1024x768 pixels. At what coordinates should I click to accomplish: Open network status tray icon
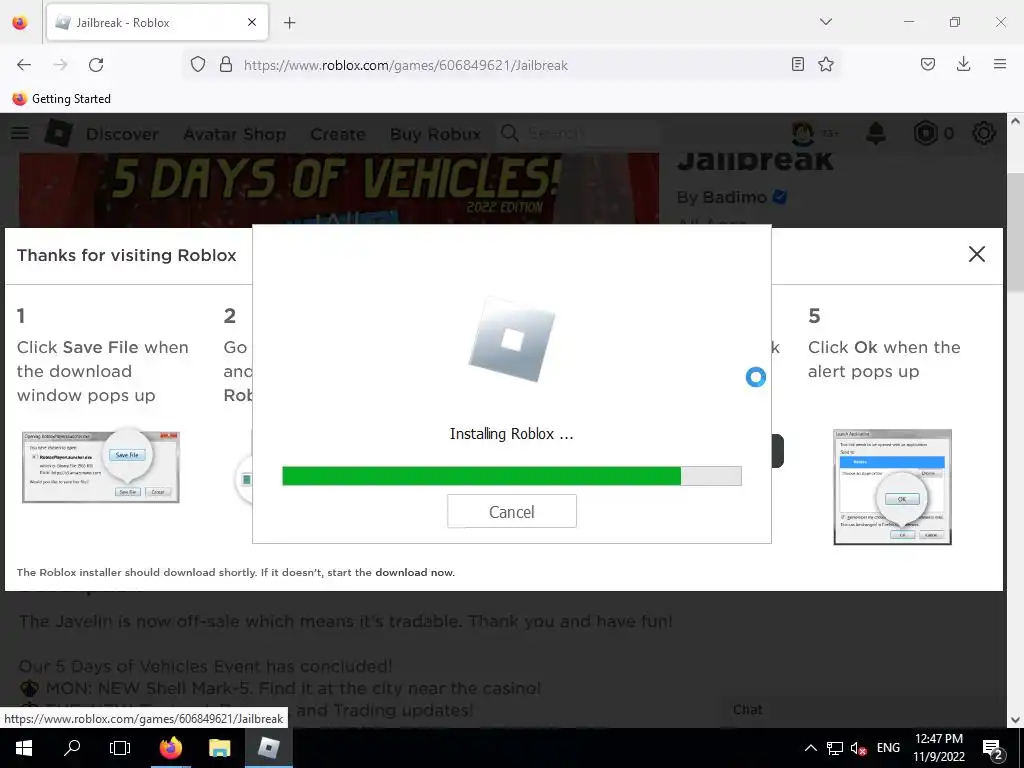[x=835, y=748]
